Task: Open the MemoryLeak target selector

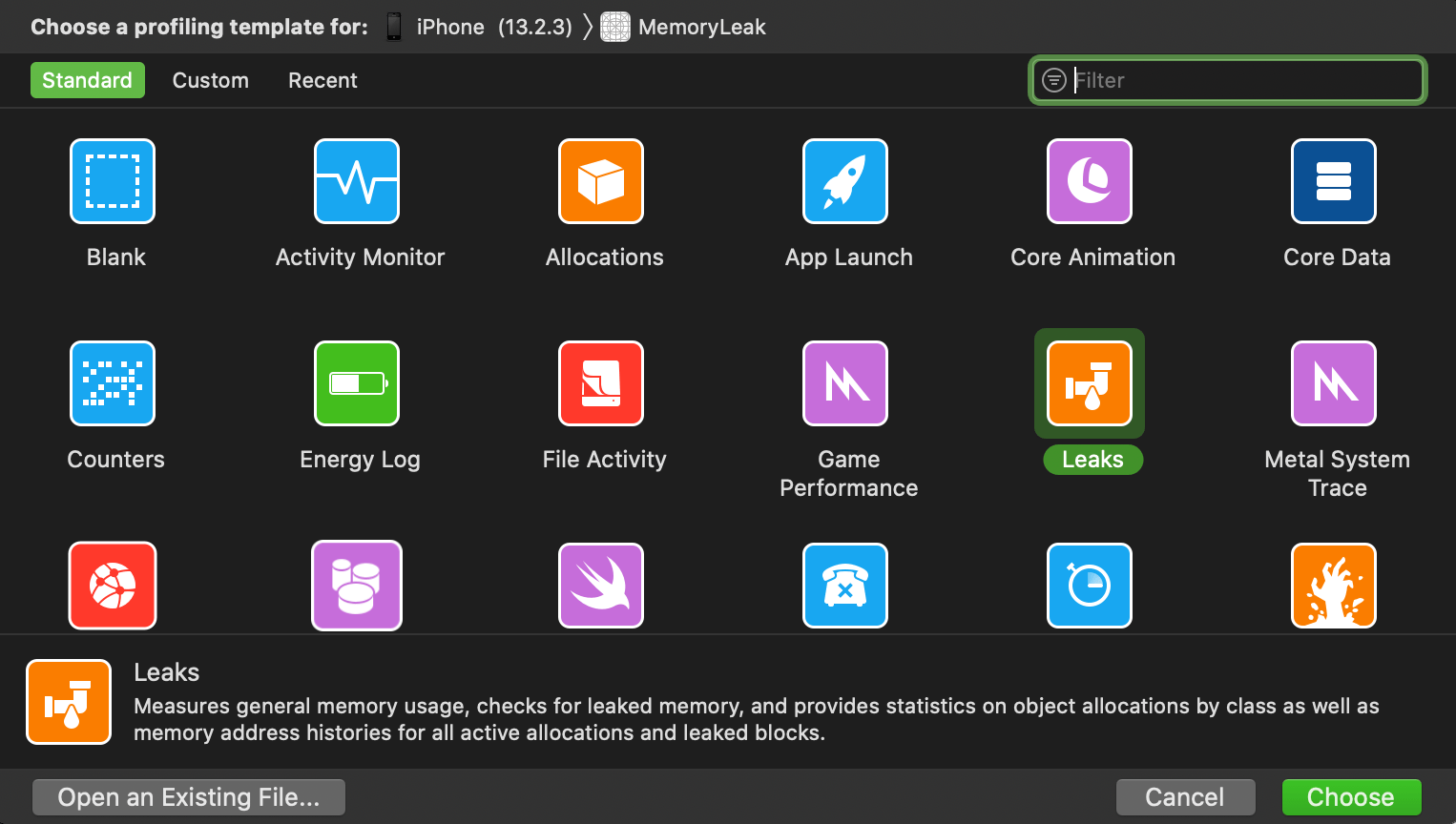Action: coord(683,27)
